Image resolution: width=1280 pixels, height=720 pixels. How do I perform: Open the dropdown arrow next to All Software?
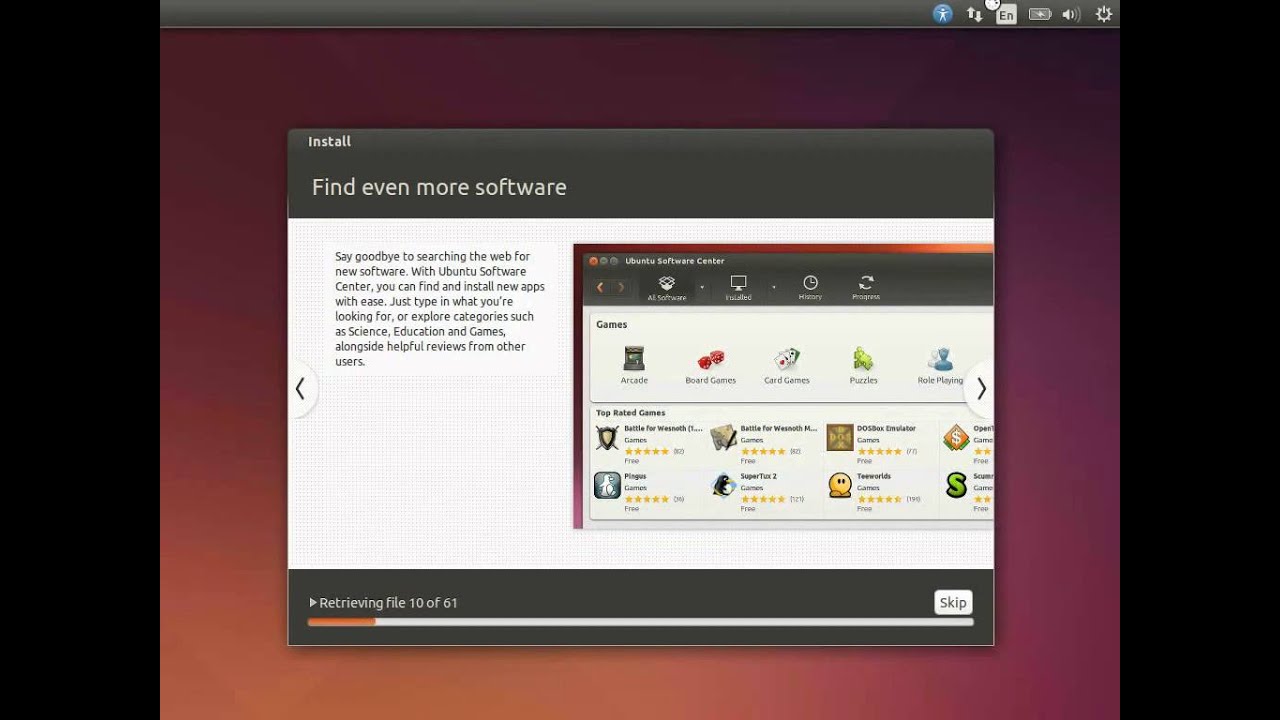[702, 287]
